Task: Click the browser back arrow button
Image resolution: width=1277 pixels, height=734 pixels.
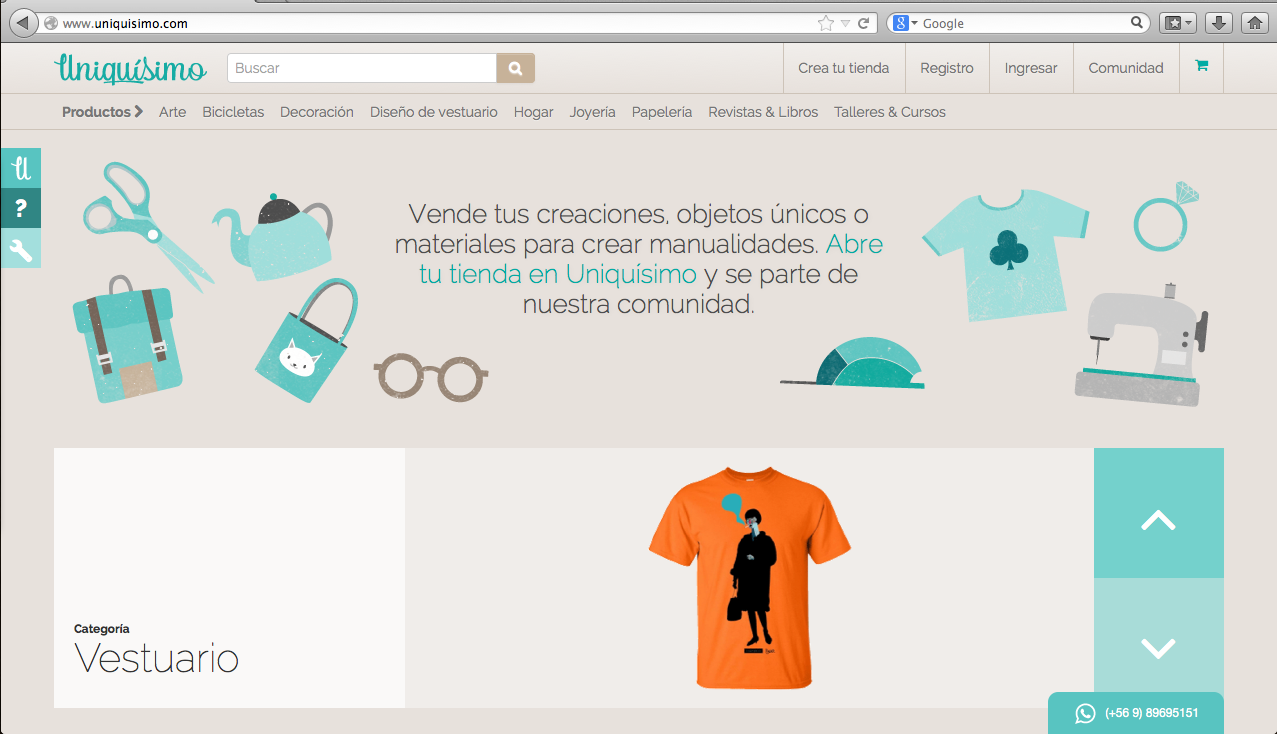Action: (x=22, y=23)
